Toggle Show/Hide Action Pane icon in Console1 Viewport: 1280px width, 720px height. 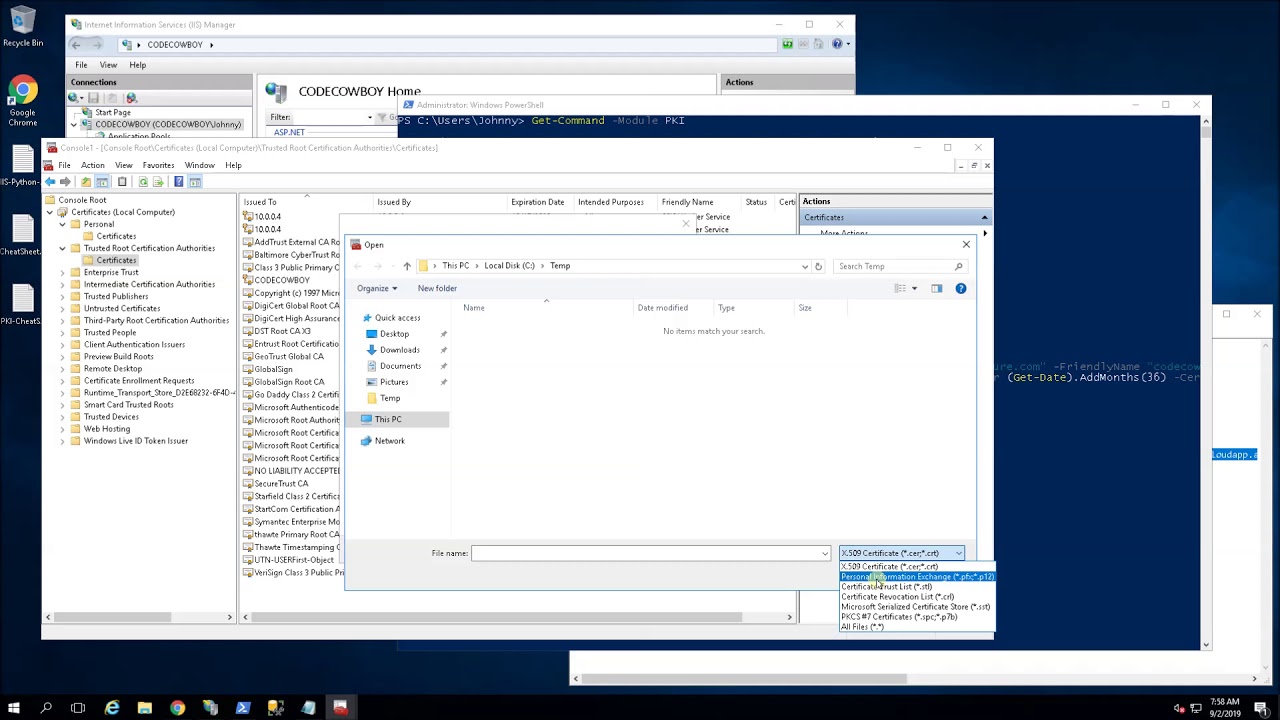[195, 182]
